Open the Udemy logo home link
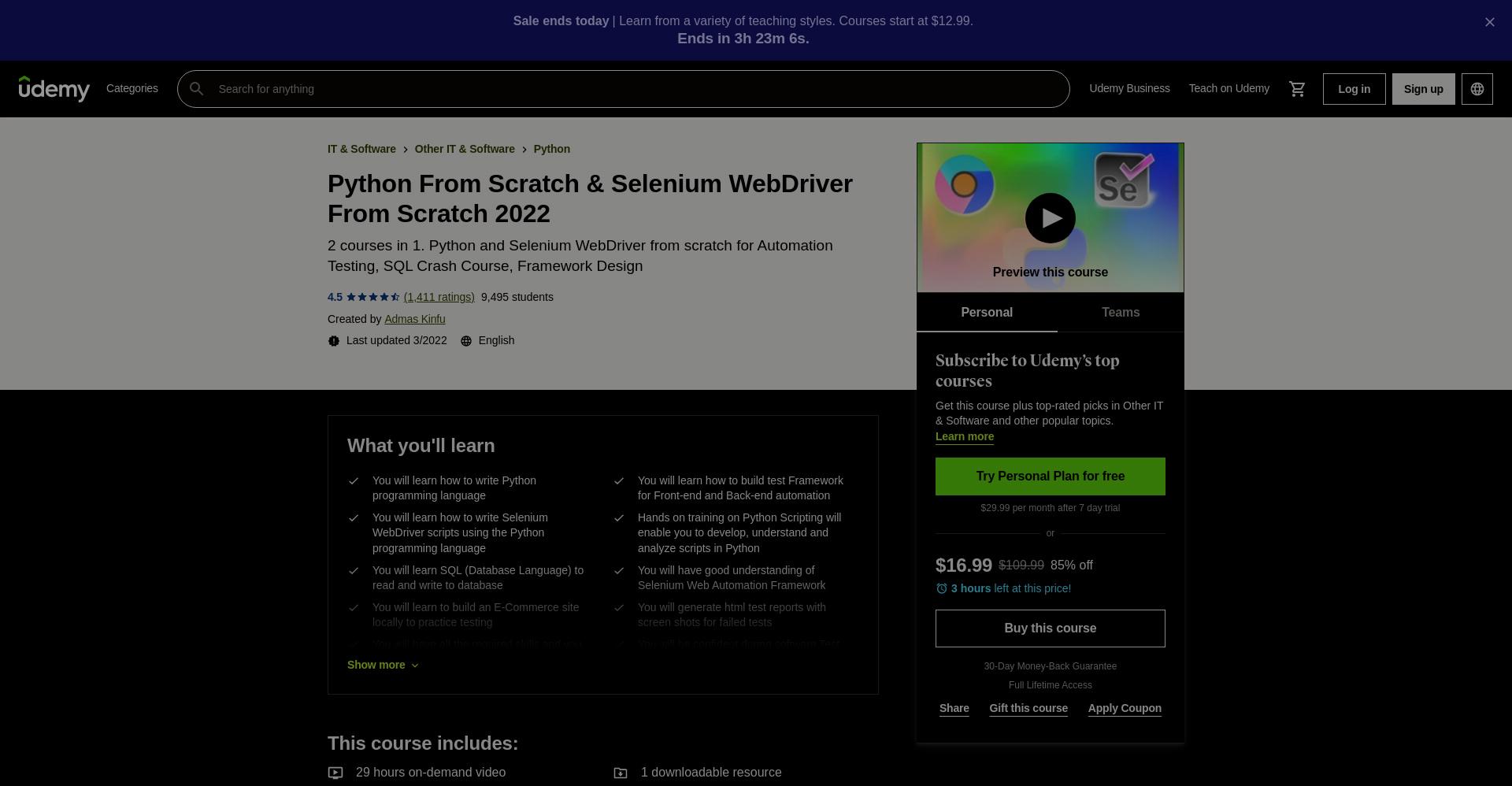The height and width of the screenshot is (786, 1512). pyautogui.click(x=54, y=89)
